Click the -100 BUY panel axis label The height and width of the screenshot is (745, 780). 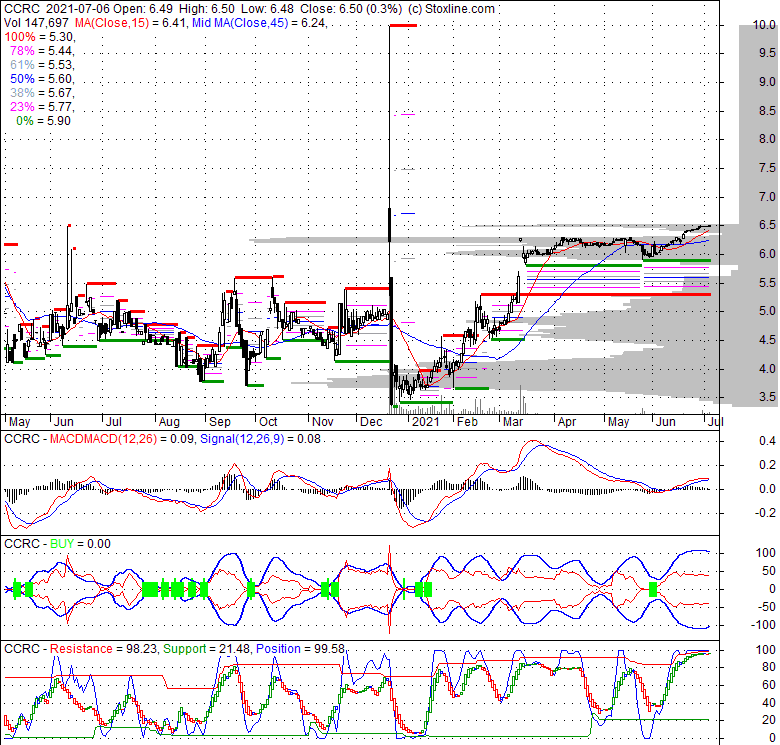click(x=763, y=625)
